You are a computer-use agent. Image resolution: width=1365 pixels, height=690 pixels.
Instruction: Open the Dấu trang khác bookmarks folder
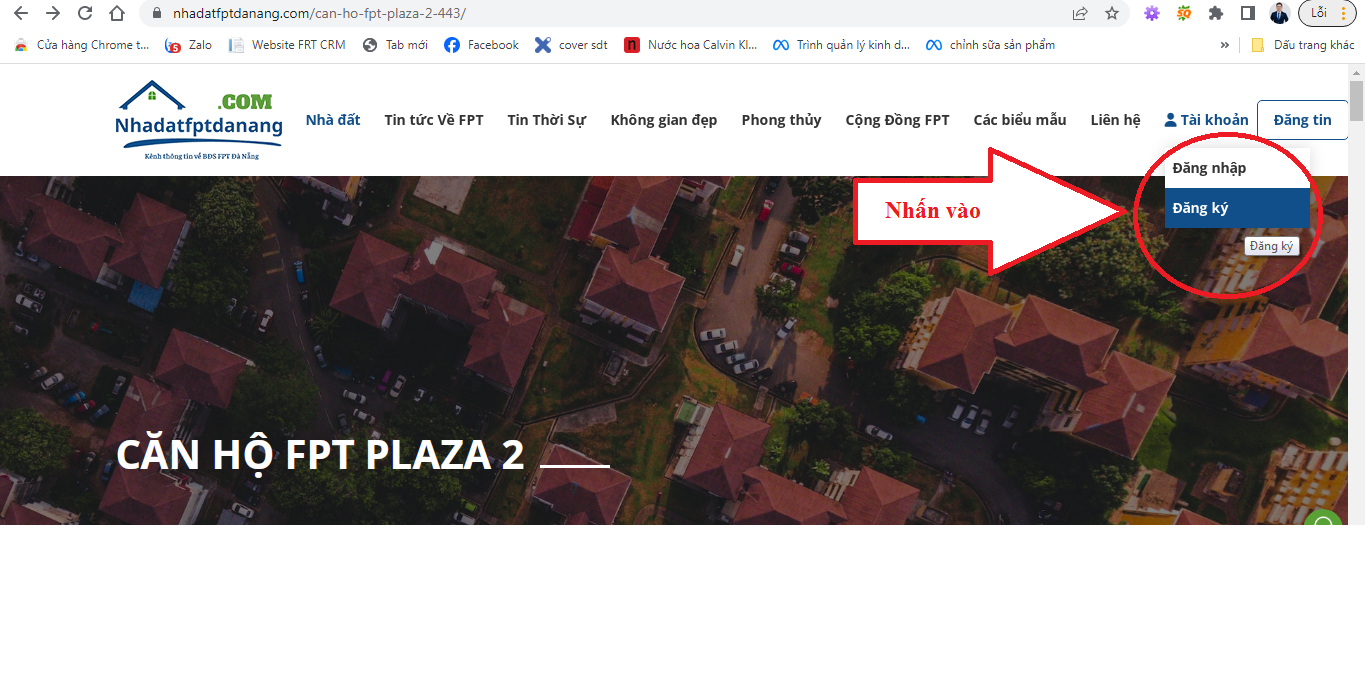[1303, 45]
